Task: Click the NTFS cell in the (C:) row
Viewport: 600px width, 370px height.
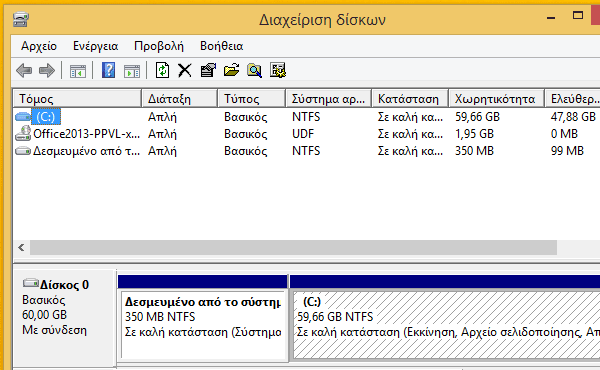Action: 306,117
